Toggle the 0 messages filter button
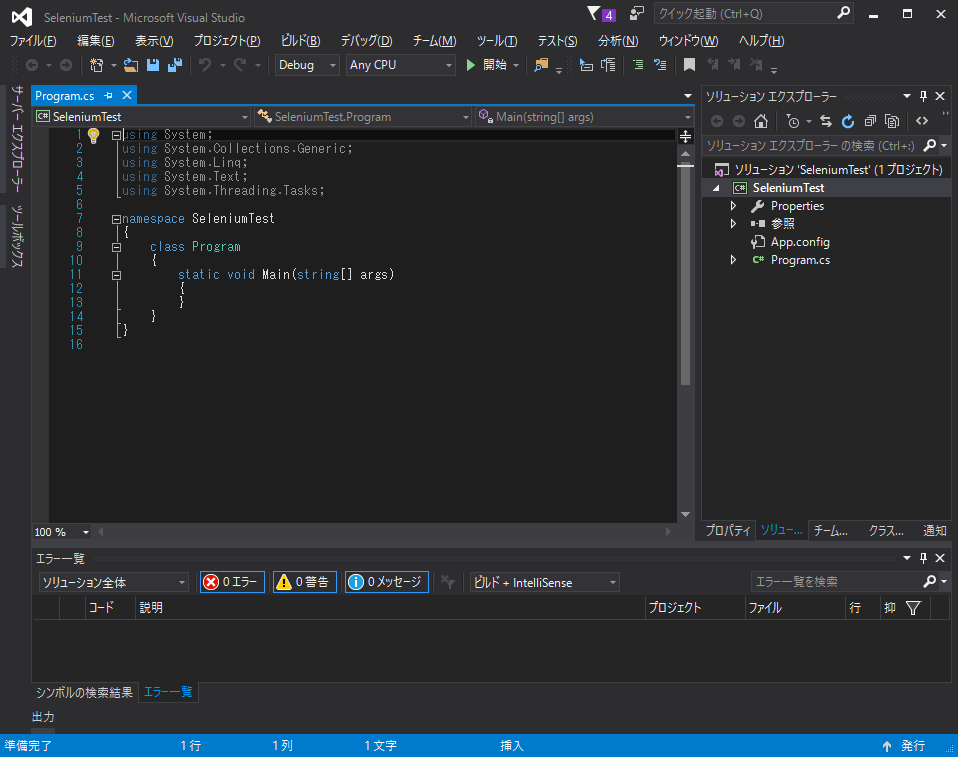Viewport: 958px width, 757px height. click(x=387, y=582)
